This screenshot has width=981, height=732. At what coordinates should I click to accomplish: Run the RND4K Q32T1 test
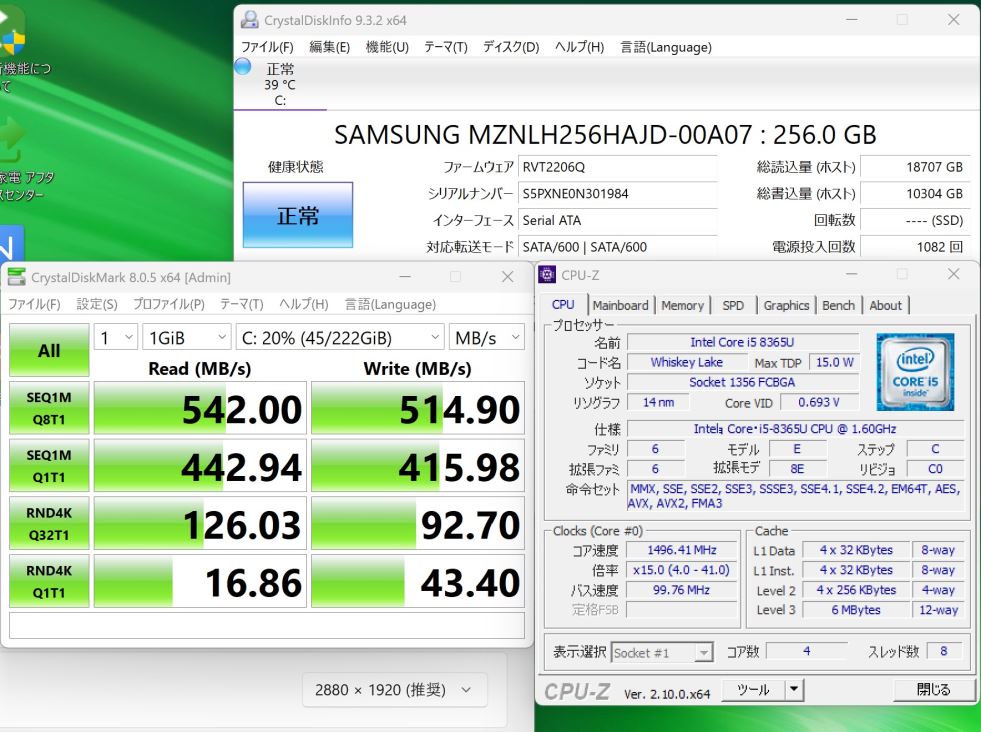[49, 523]
